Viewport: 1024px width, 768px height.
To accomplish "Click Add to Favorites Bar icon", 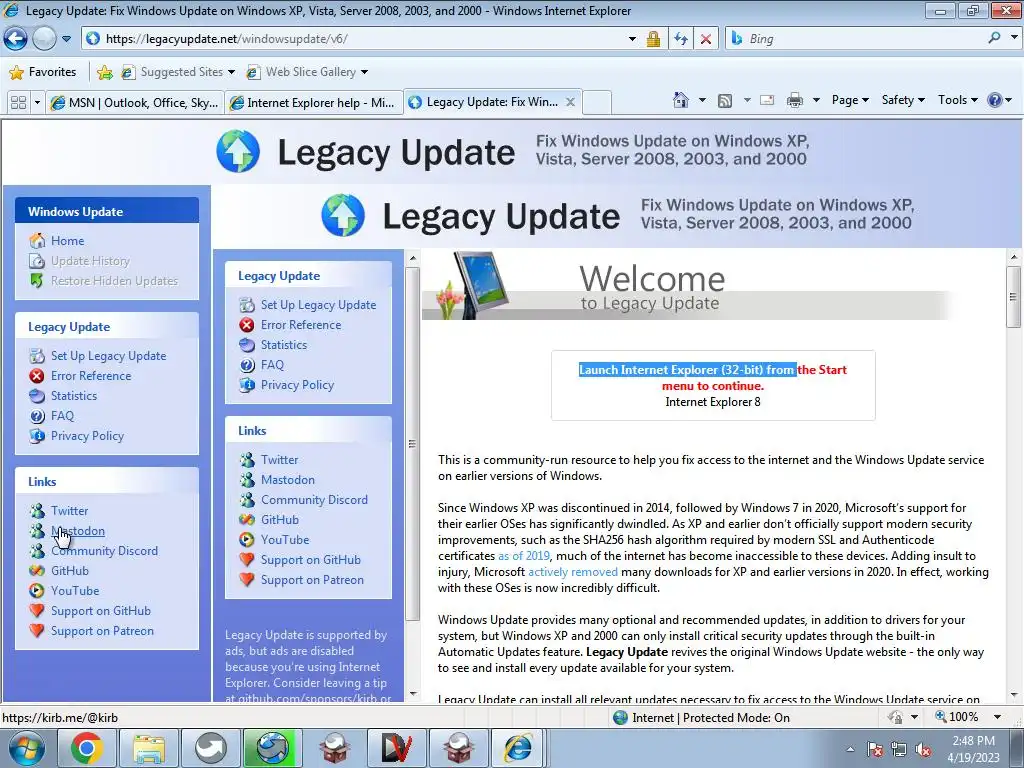I will (x=104, y=72).
